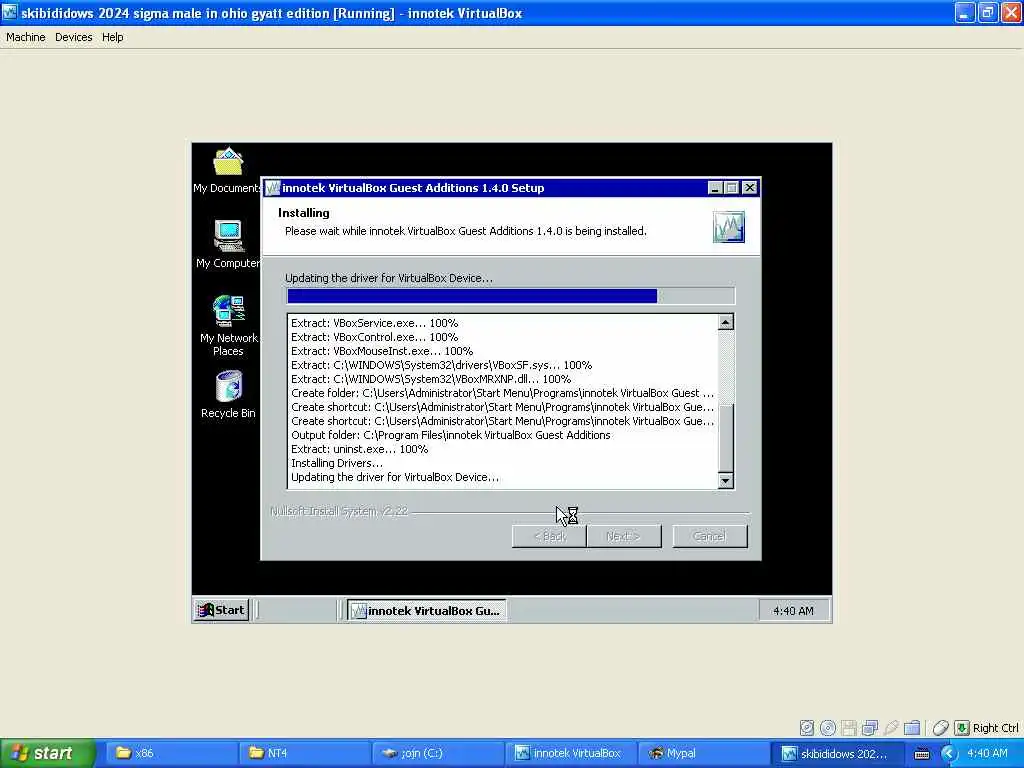Viewport: 1024px width, 768px height.
Task: Minimize the Guest Additions setup window
Action: [715, 188]
